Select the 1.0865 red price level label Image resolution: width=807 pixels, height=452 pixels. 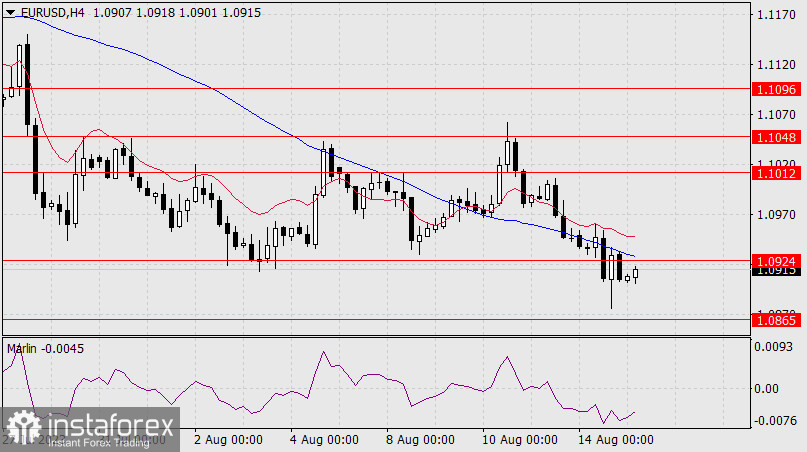pos(777,320)
